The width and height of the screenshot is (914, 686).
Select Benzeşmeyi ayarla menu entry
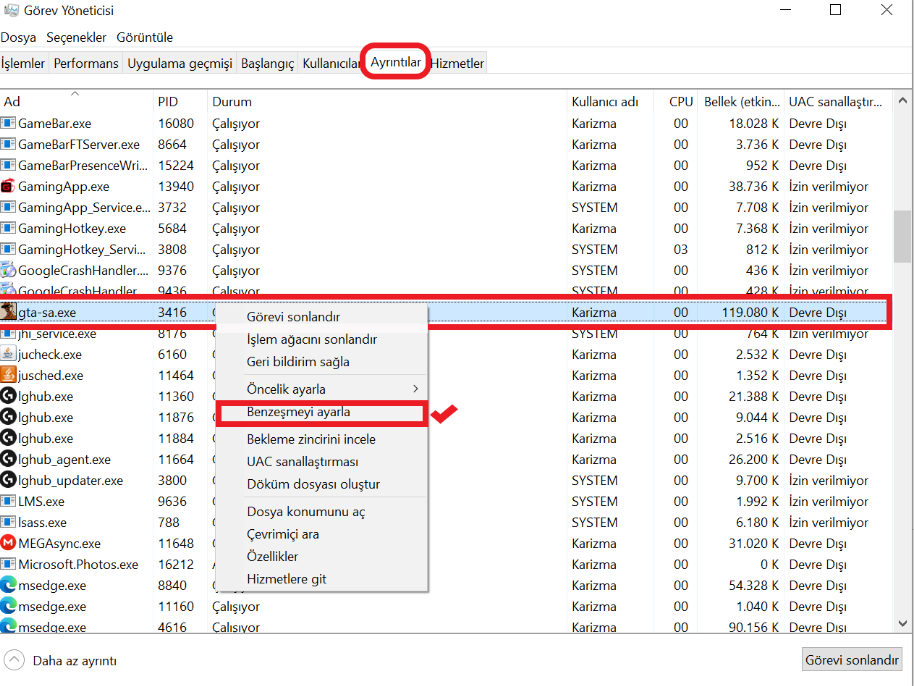(322, 411)
